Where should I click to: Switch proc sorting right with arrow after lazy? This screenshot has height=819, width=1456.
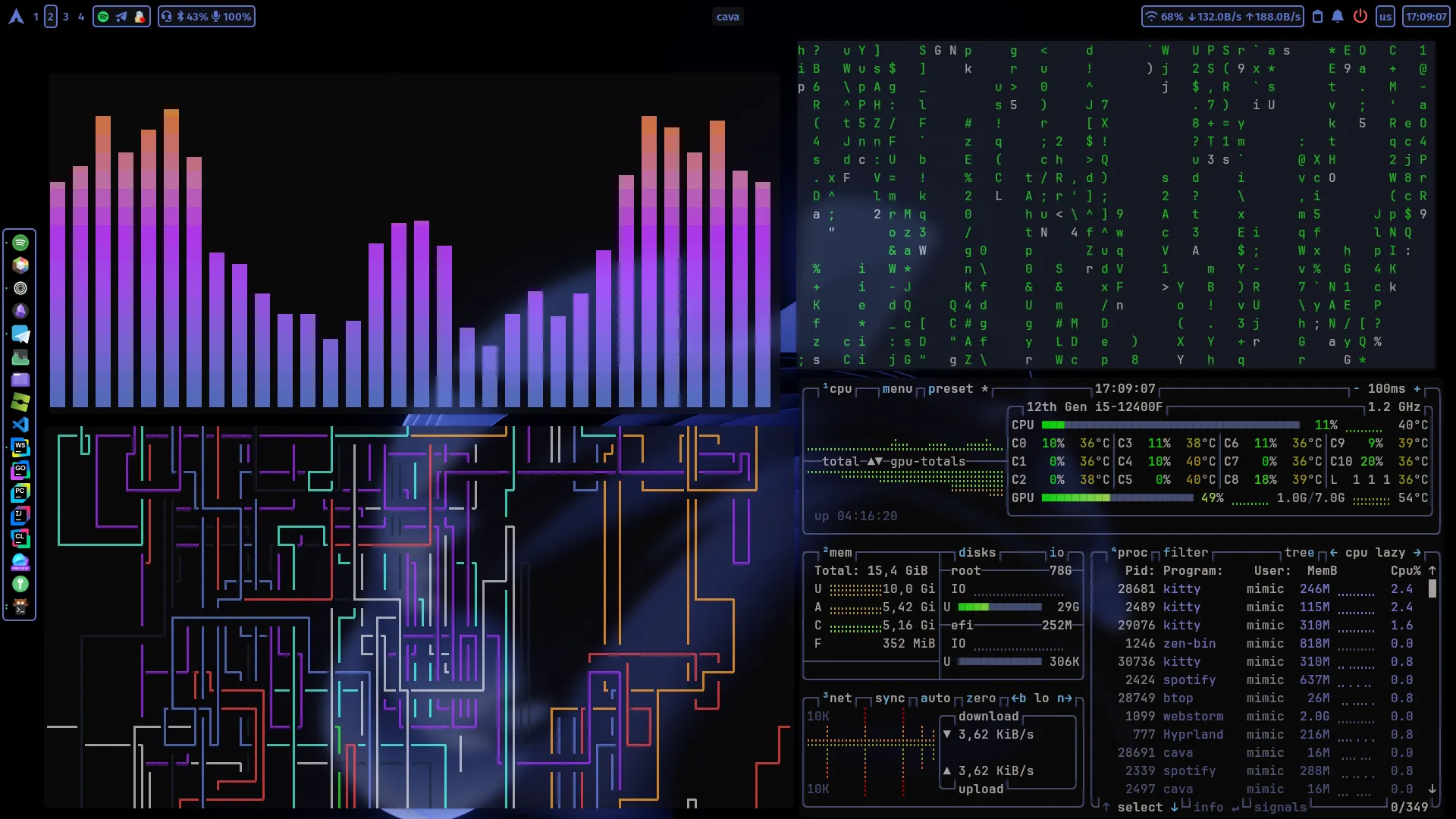click(x=1417, y=553)
